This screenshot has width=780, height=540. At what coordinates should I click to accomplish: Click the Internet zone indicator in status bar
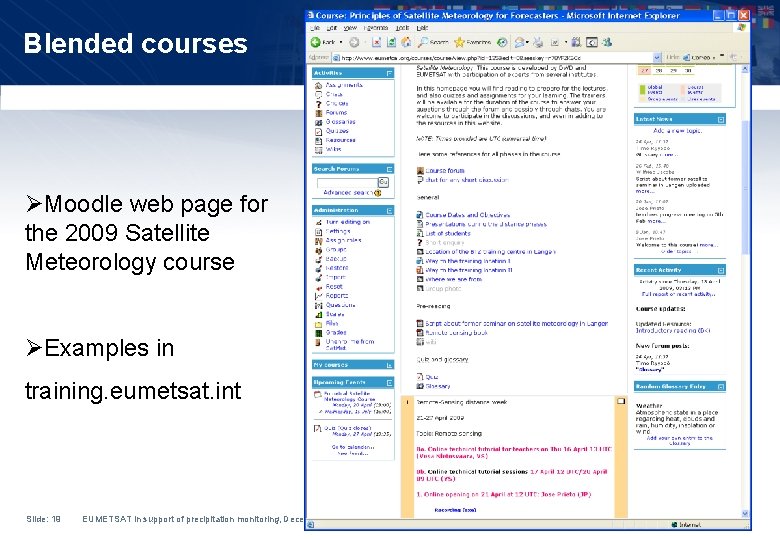pyautogui.click(x=686, y=525)
